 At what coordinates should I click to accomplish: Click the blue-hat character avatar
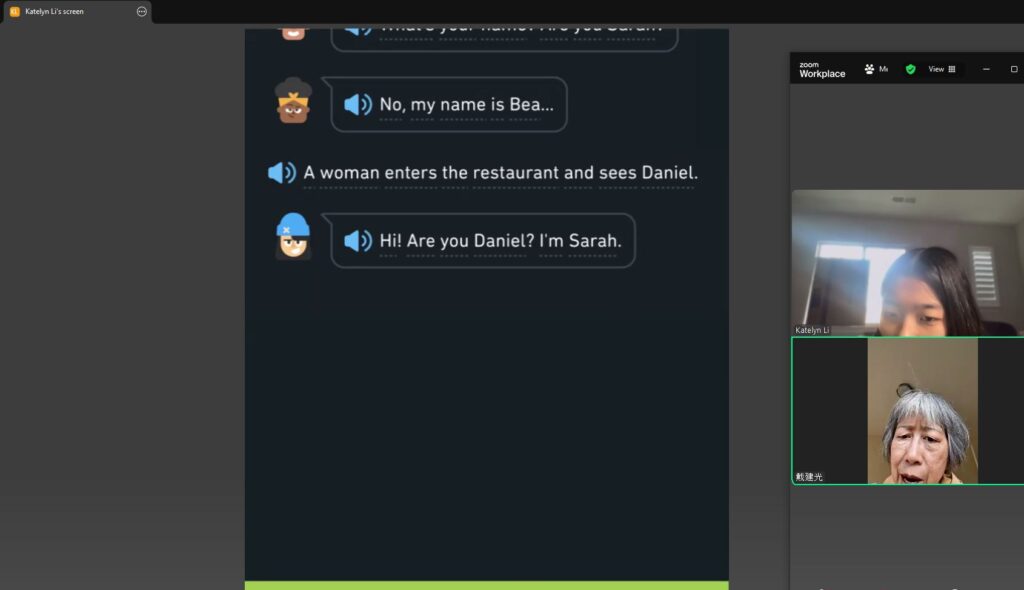pos(293,236)
